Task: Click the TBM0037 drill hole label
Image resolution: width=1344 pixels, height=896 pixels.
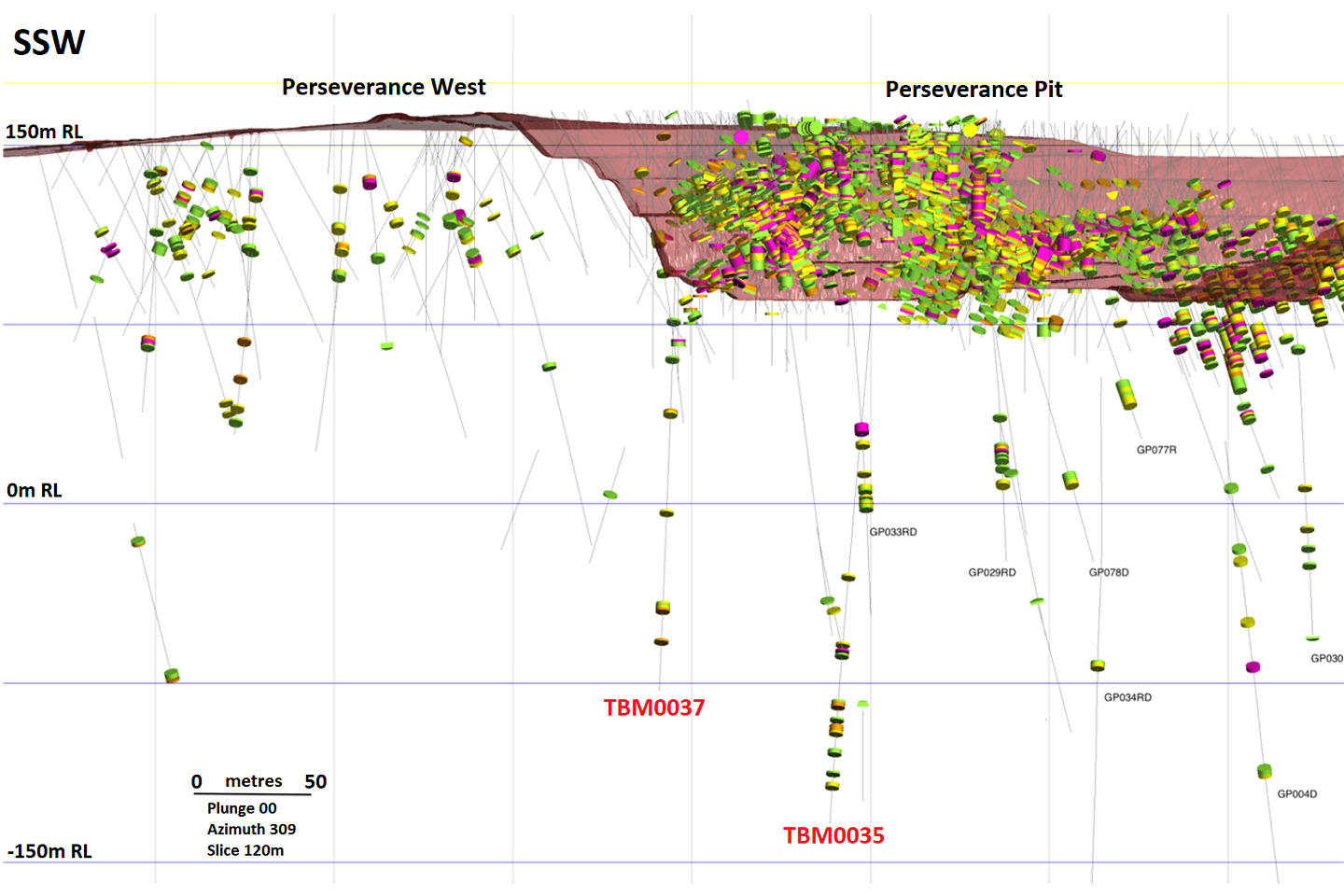Action: coord(653,707)
